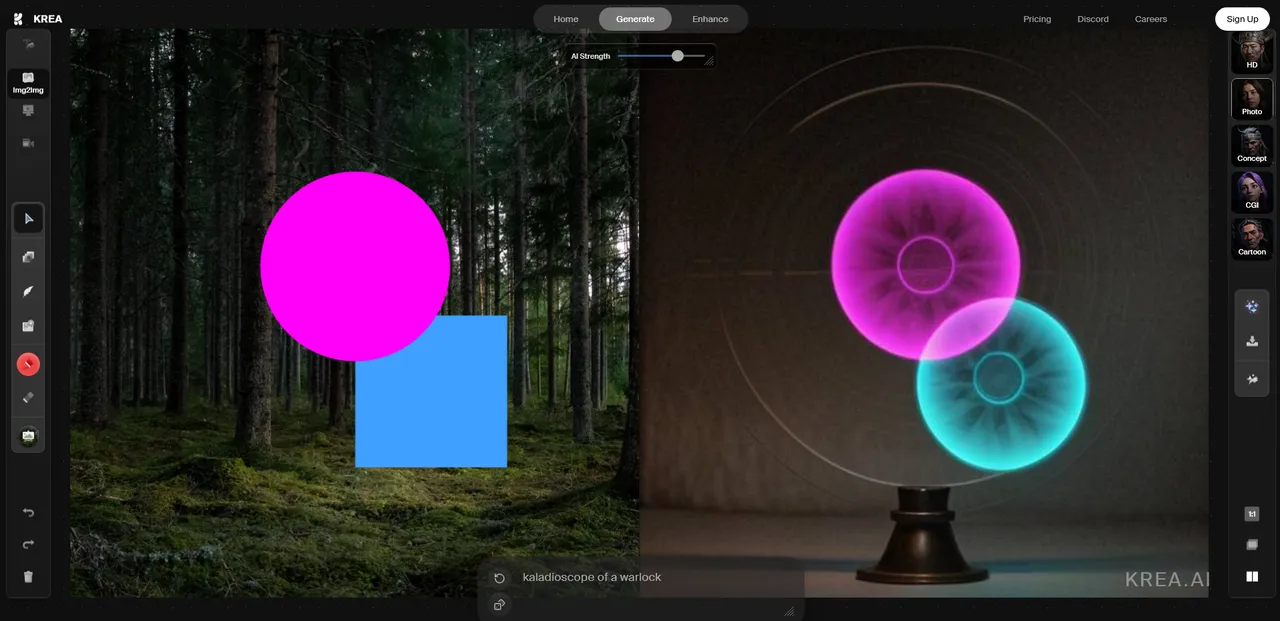Adjust the AI Strength slider handle
1280x621 pixels.
coord(677,56)
